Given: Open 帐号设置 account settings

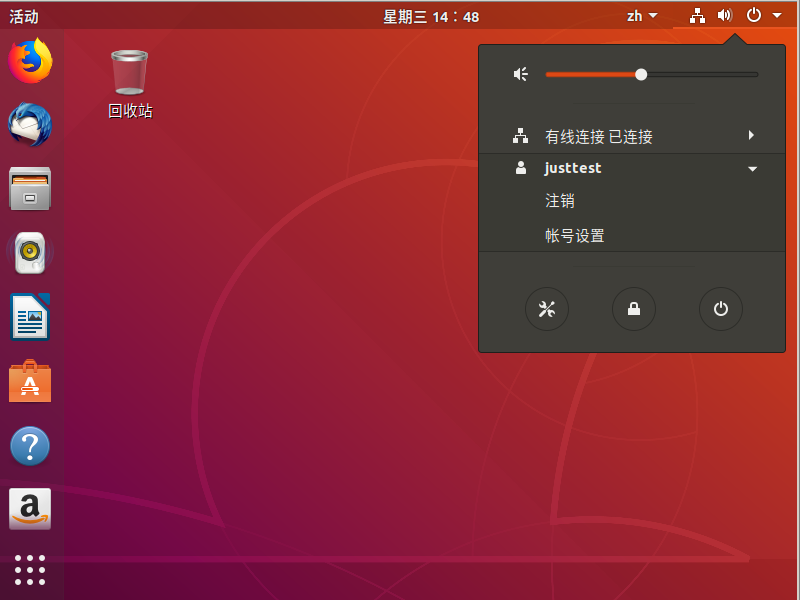Looking at the screenshot, I should [574, 236].
